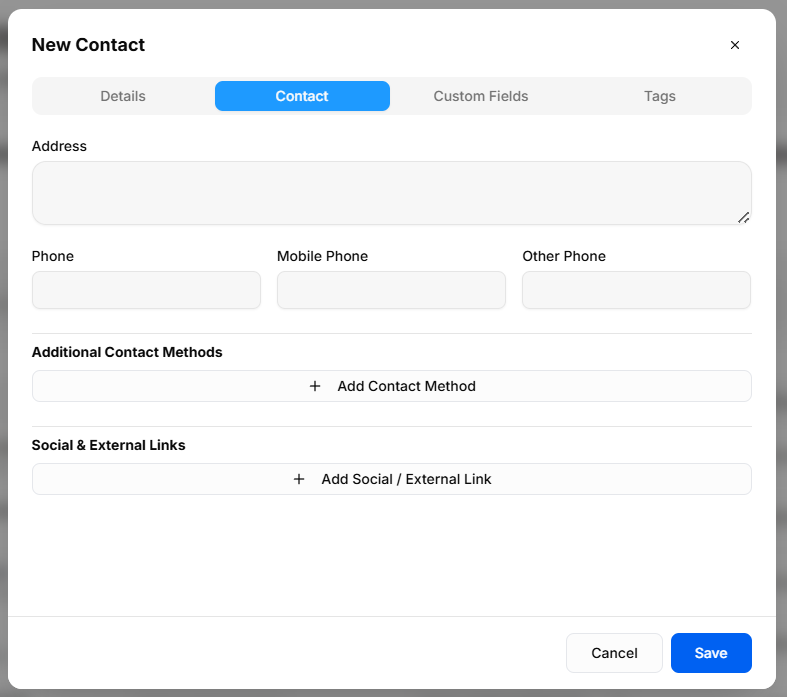The image size is (787, 697).
Task: Add Contact Method button text
Action: [407, 386]
